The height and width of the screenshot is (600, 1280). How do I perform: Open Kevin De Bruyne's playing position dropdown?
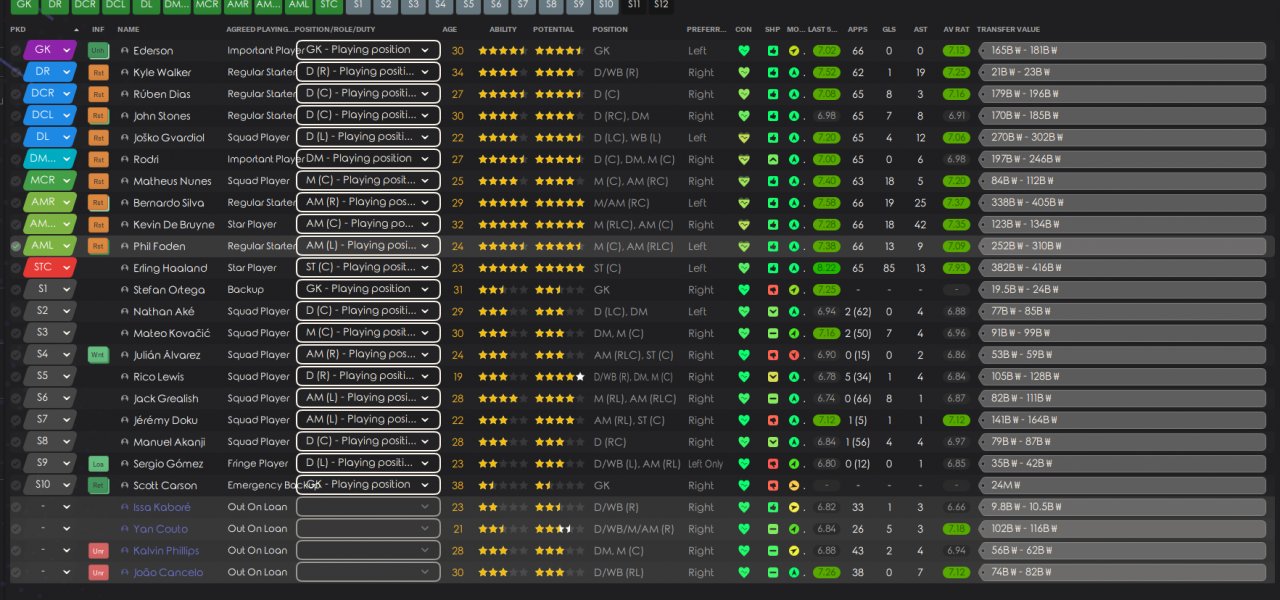(368, 224)
